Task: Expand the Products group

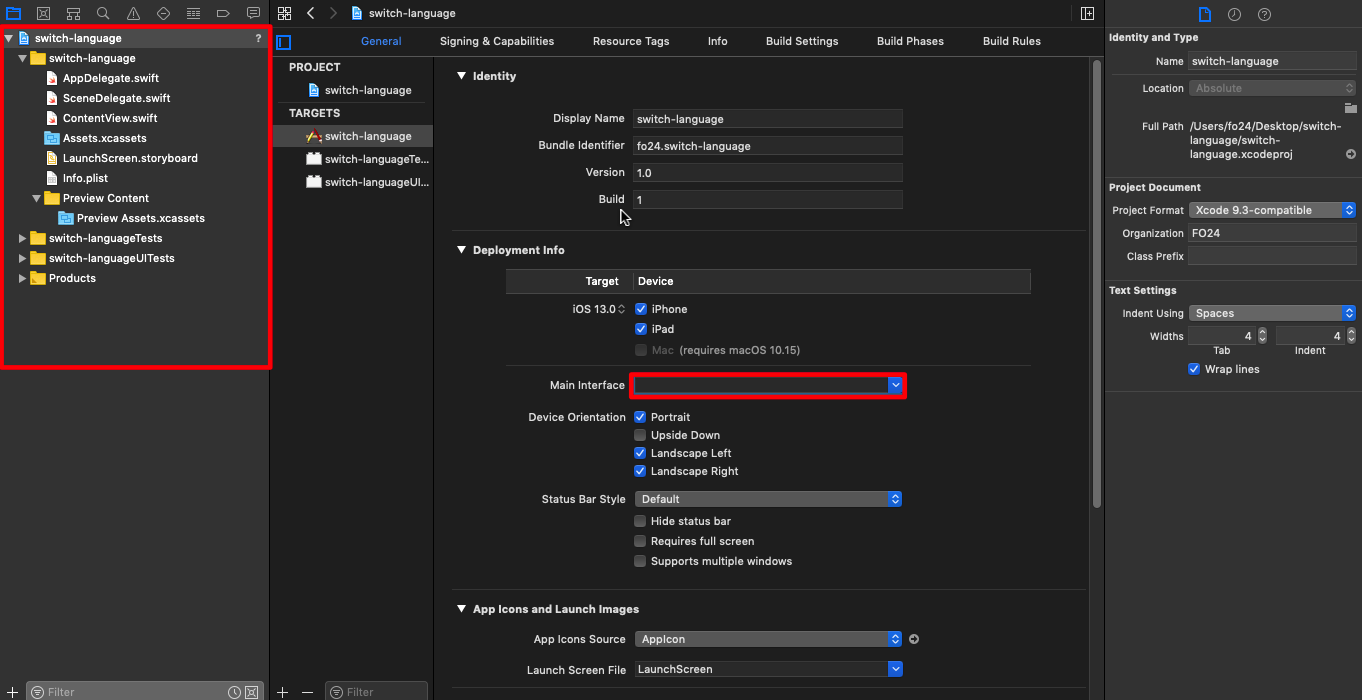Action: tap(23, 278)
